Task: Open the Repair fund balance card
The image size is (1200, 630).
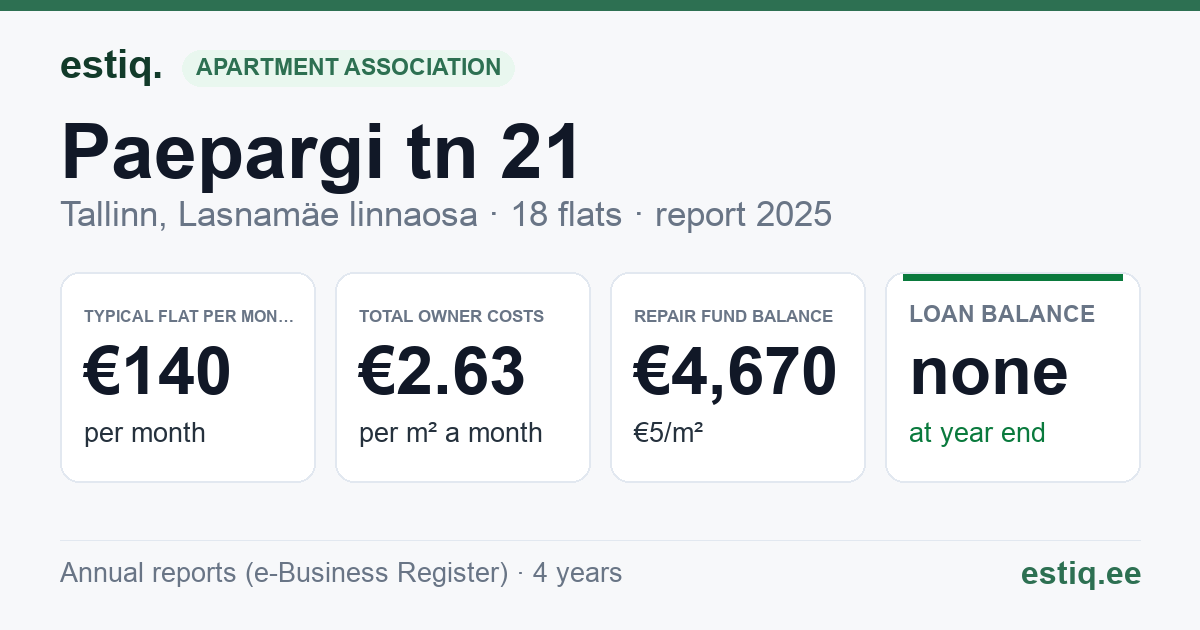Action: pyautogui.click(x=738, y=377)
